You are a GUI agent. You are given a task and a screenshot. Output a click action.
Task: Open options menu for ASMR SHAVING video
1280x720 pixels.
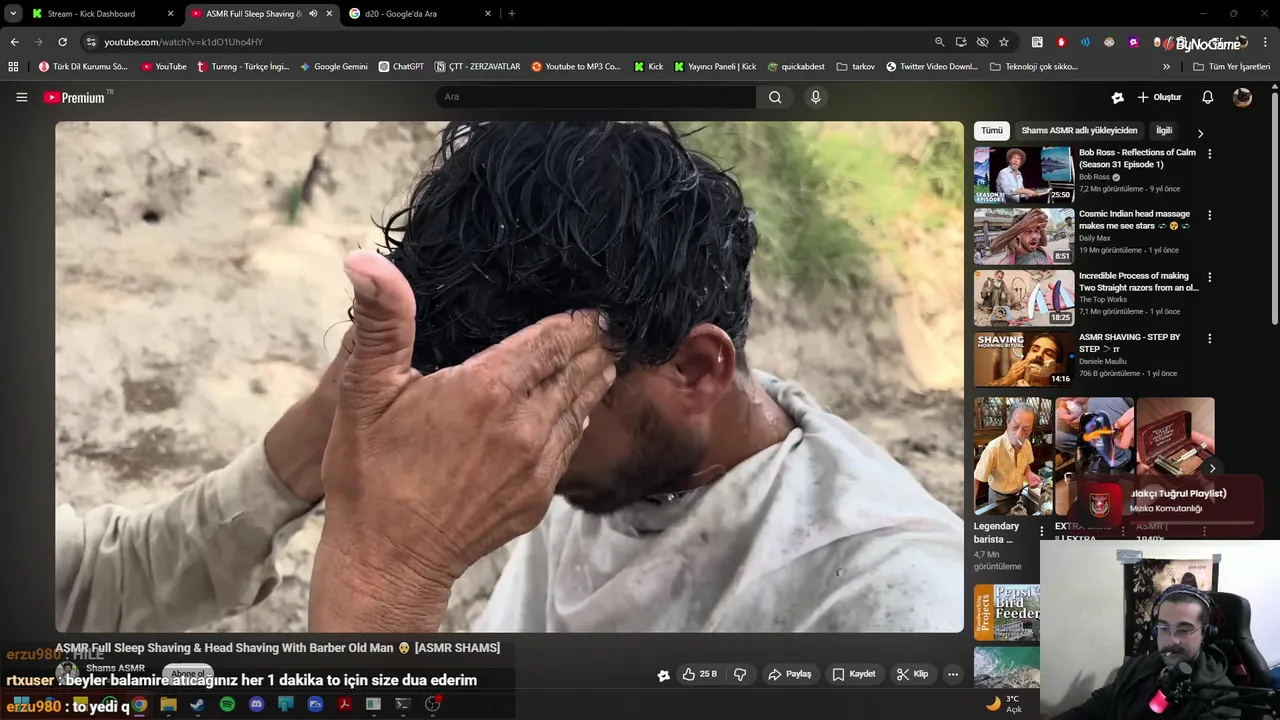point(1209,339)
